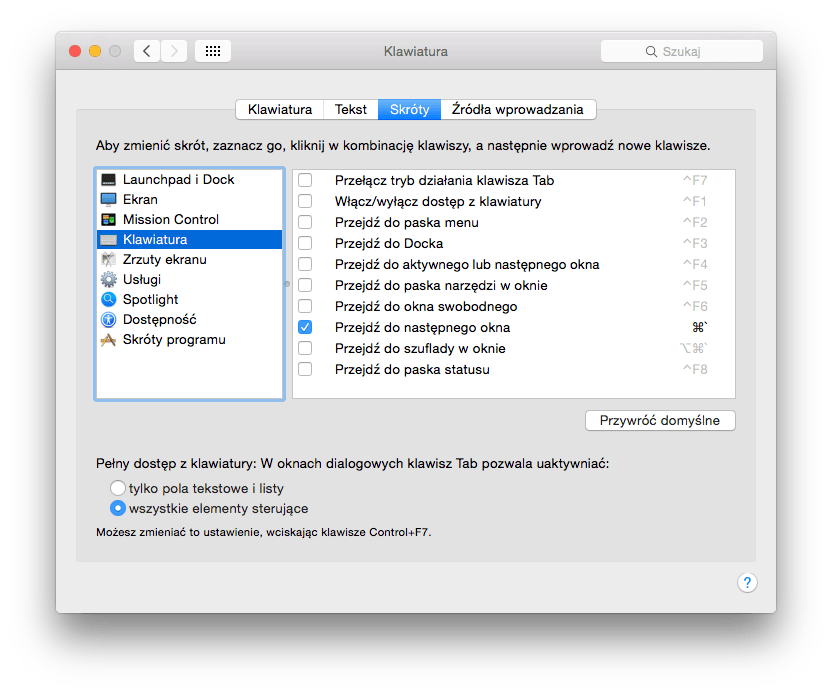832x693 pixels.
Task: Open help with the question mark button
Action: [x=747, y=583]
